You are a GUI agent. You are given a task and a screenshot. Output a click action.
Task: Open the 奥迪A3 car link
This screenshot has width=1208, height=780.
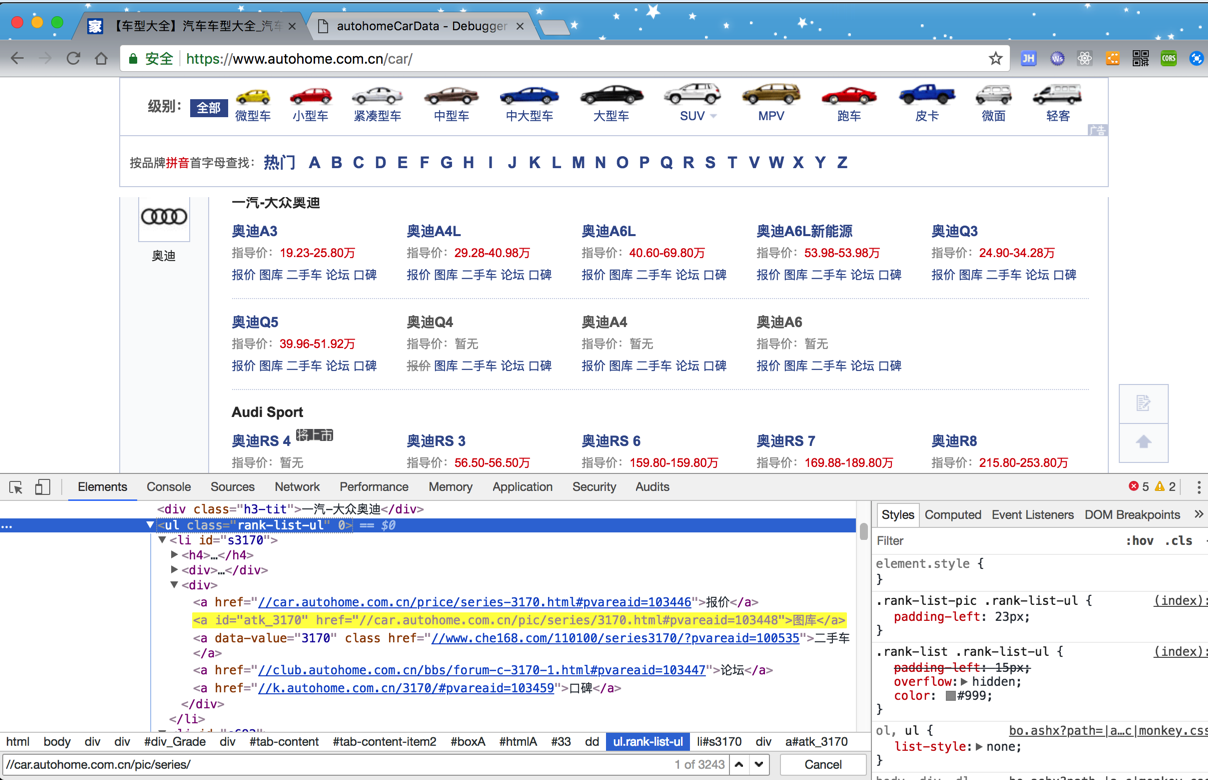[254, 231]
